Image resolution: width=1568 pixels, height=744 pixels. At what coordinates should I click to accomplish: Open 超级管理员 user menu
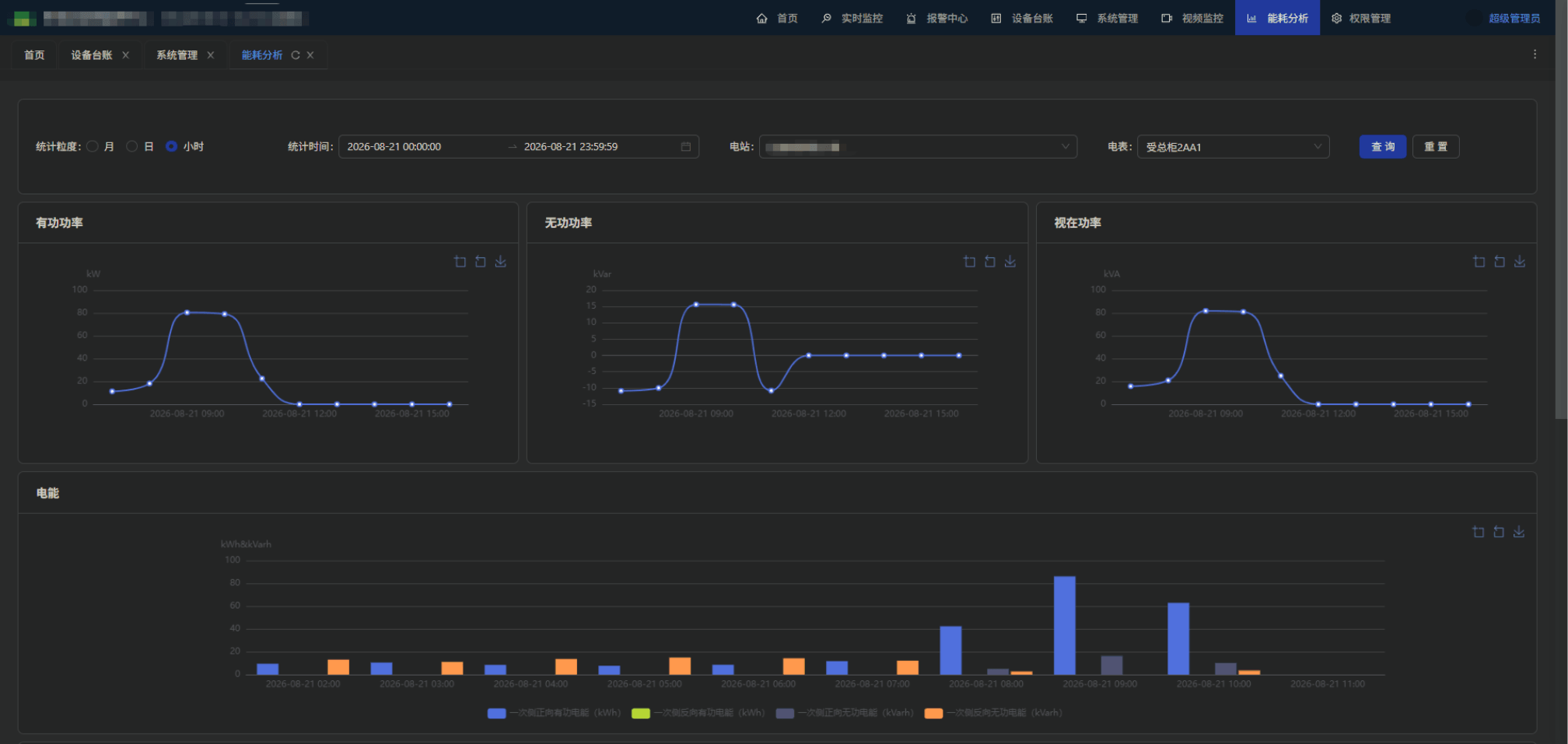click(x=1514, y=18)
